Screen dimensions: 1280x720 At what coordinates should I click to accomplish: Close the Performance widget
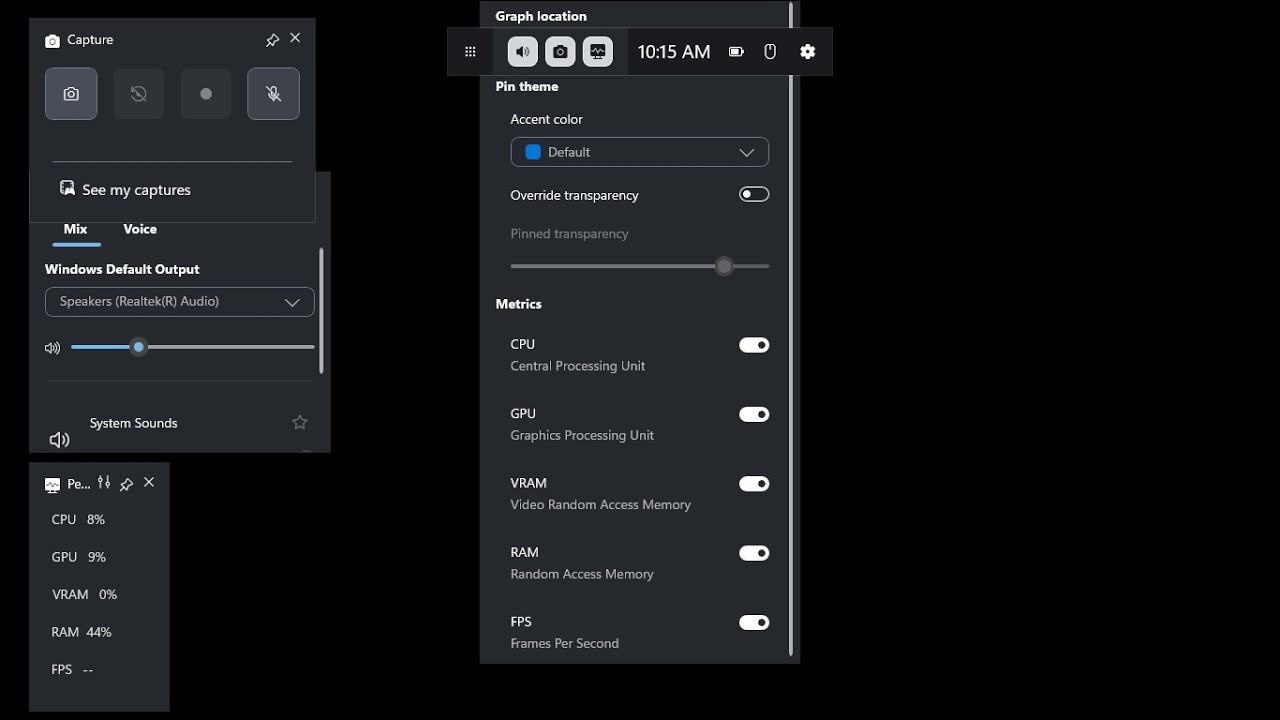click(149, 482)
